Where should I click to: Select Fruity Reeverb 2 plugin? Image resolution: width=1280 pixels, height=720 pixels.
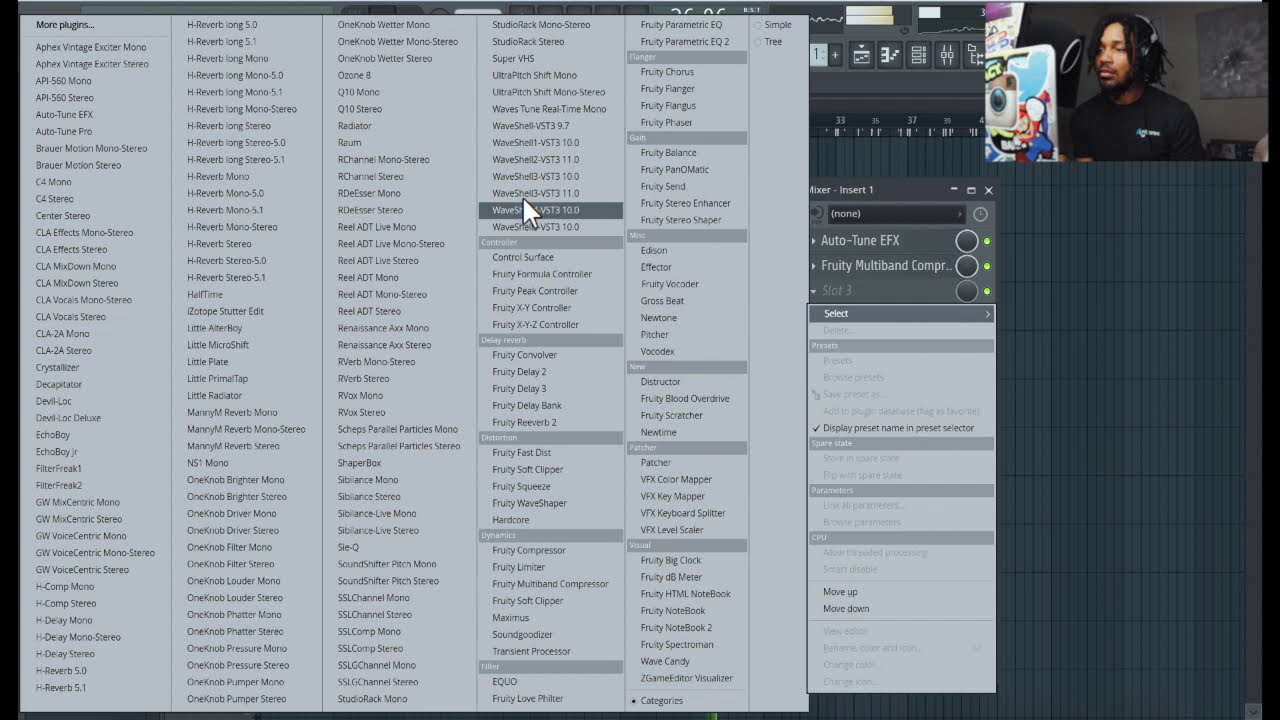point(524,423)
